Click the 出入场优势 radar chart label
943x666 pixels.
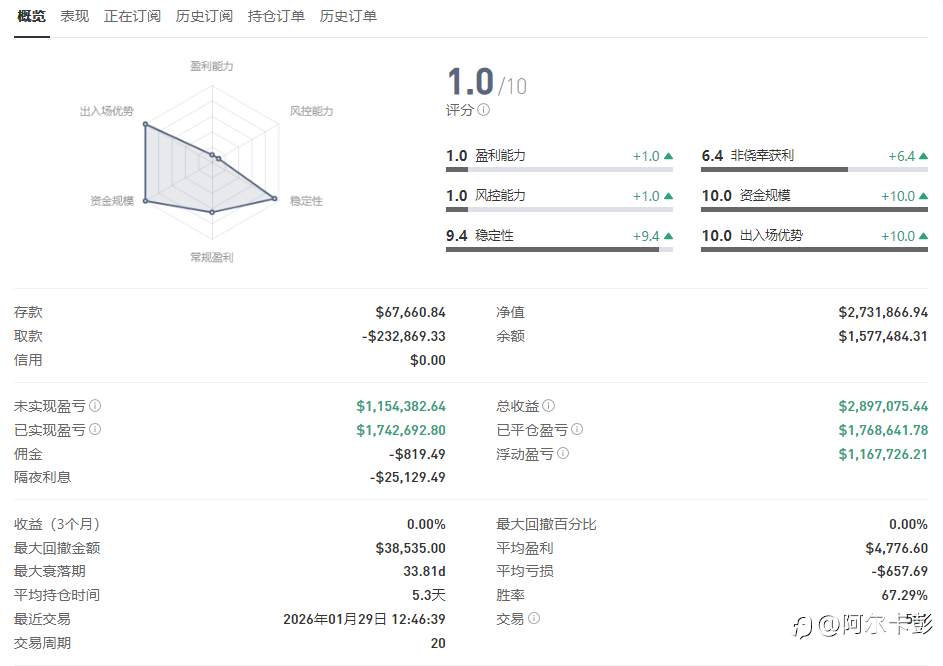click(106, 111)
